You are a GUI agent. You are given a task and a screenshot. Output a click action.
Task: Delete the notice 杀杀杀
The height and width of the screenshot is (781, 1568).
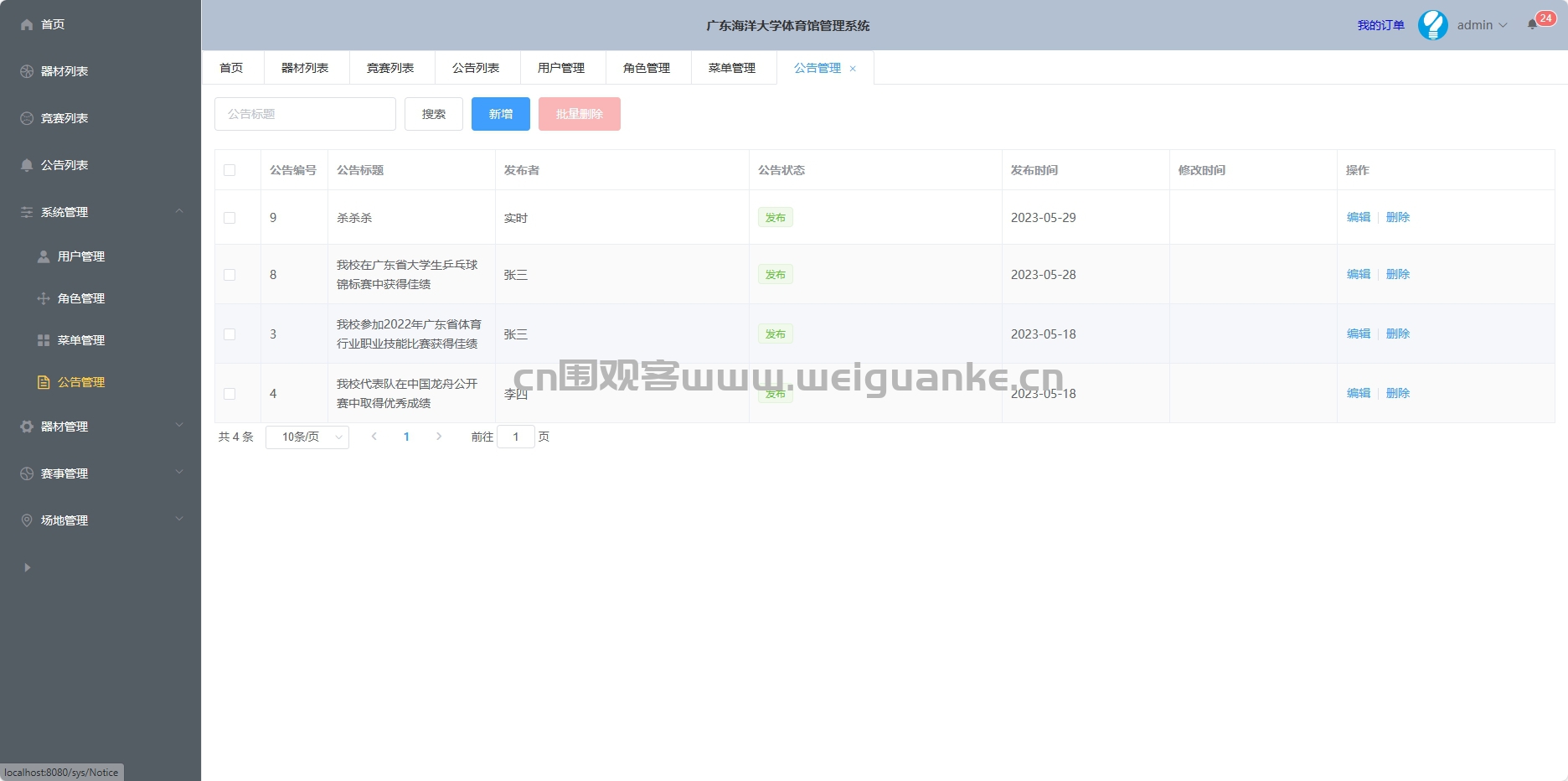[1398, 217]
